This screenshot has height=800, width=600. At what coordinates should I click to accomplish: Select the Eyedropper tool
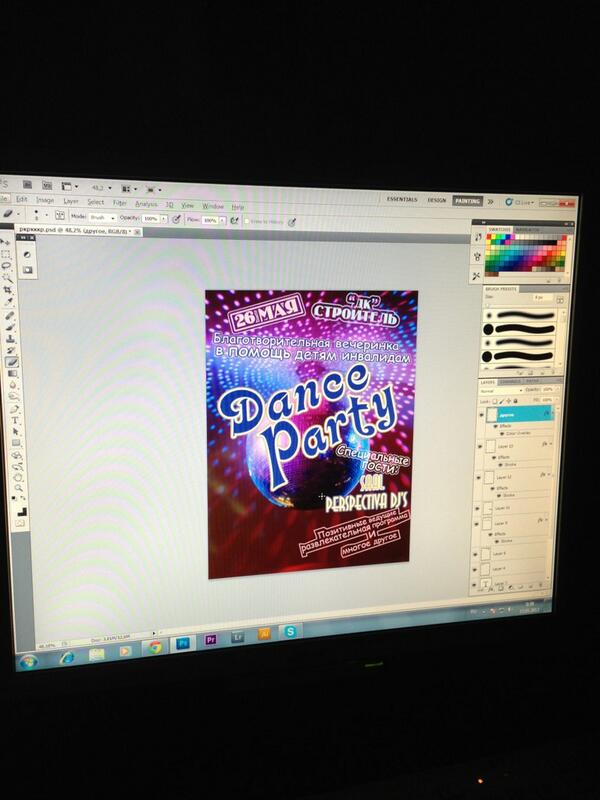(9, 303)
